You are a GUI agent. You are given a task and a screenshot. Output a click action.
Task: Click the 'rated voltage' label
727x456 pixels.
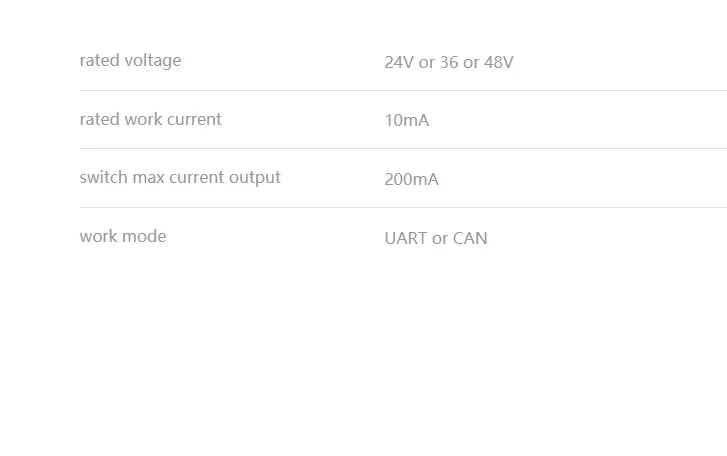[130, 61]
